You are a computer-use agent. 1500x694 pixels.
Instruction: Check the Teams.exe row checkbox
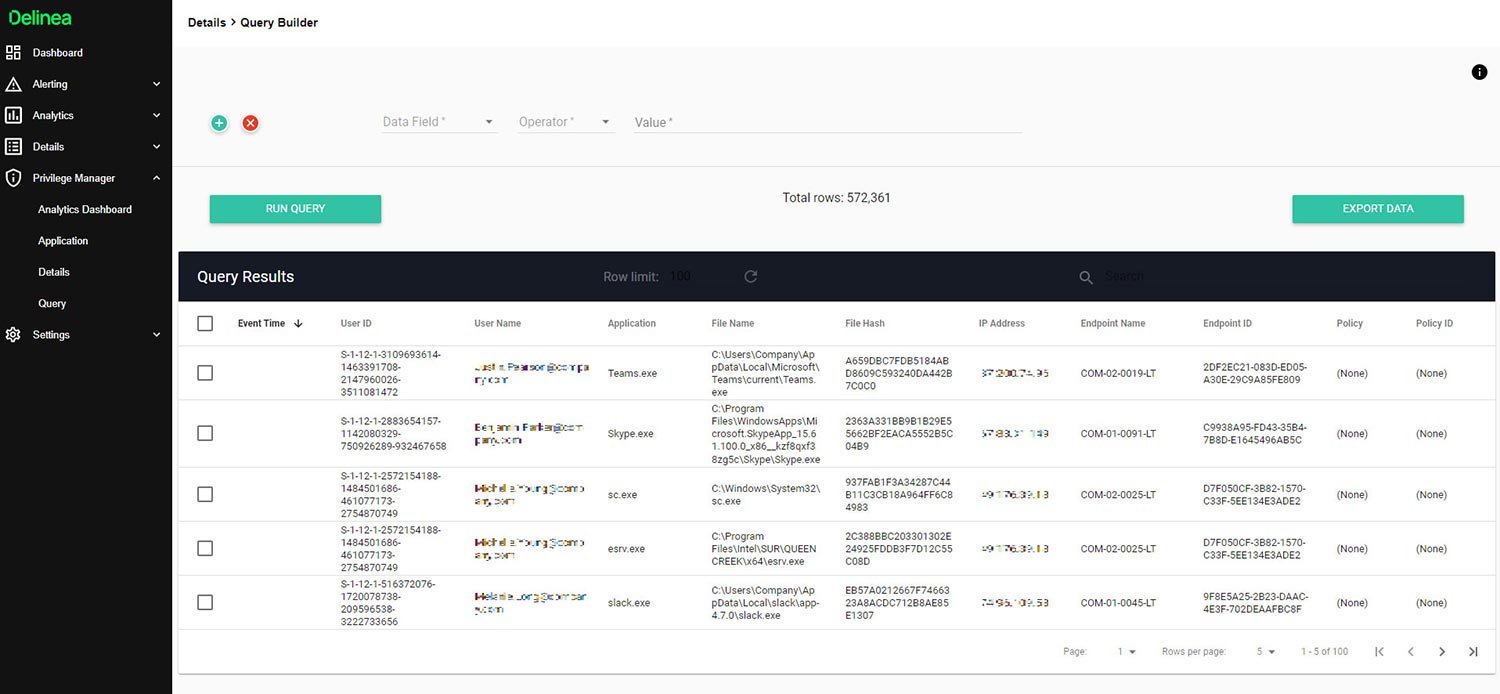[x=205, y=373]
